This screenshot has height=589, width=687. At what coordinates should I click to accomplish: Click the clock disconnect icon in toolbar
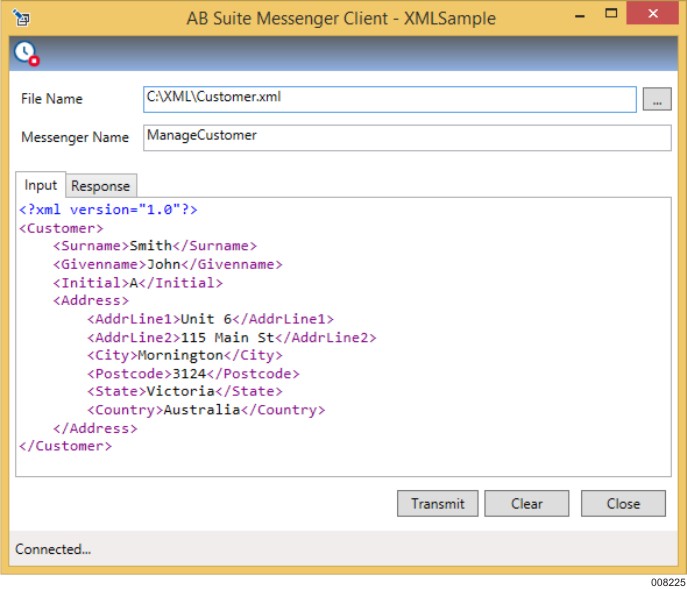(27, 54)
